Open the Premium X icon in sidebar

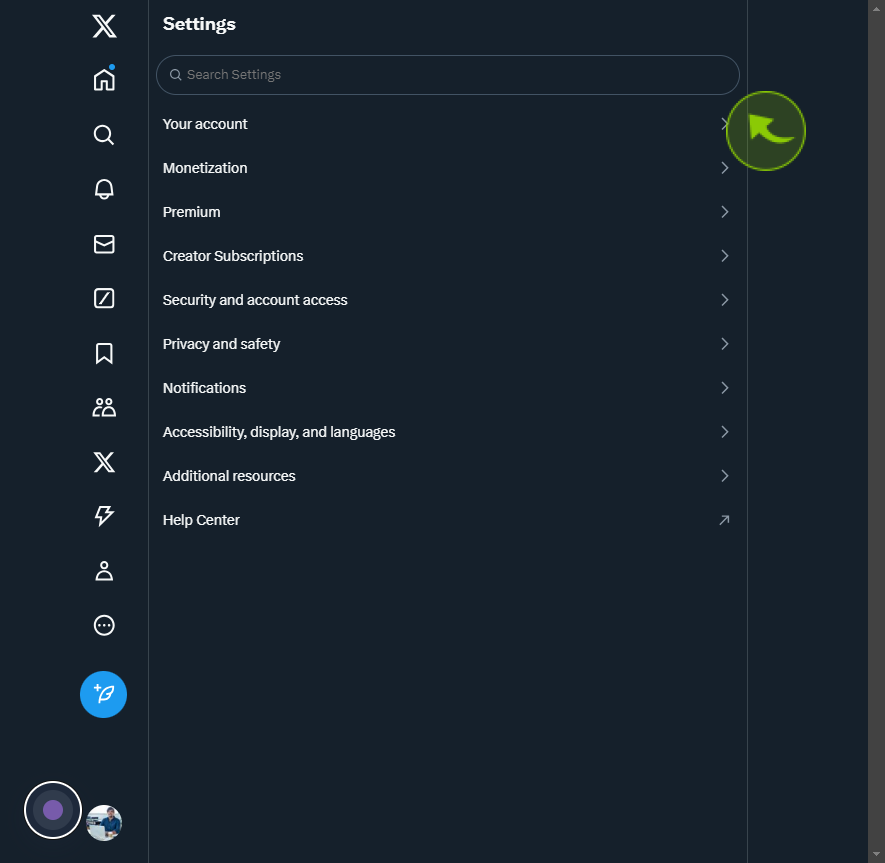[x=104, y=462]
